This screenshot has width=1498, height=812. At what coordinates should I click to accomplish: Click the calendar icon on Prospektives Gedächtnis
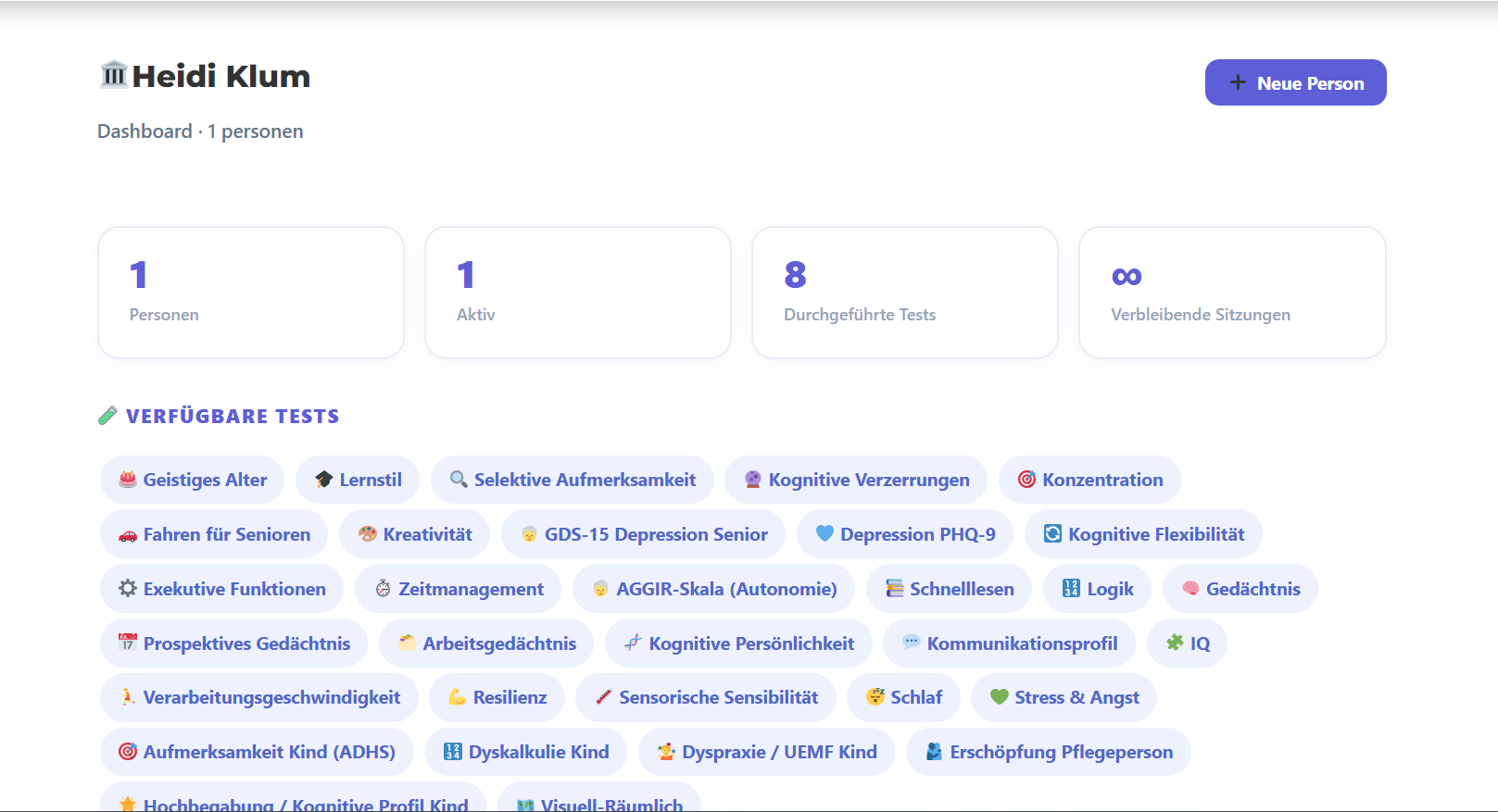pyautogui.click(x=128, y=643)
